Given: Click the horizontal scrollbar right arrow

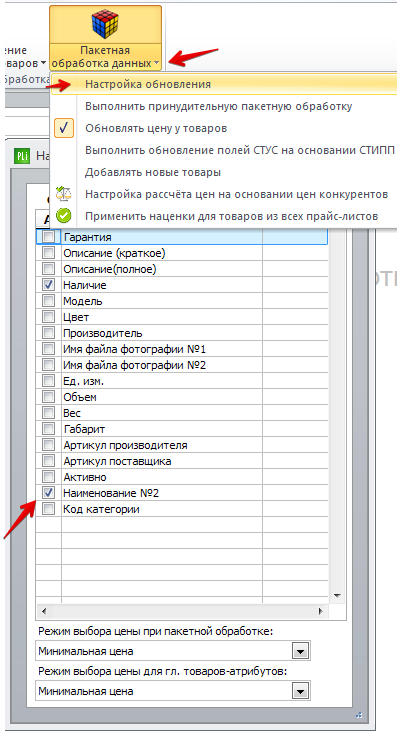Looking at the screenshot, I should pos(321,611).
